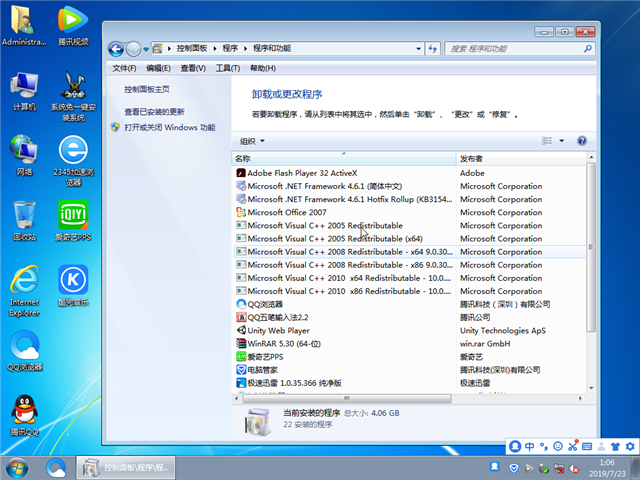Click the Forward navigation arrow button
The height and width of the screenshot is (480, 640).
(133, 49)
